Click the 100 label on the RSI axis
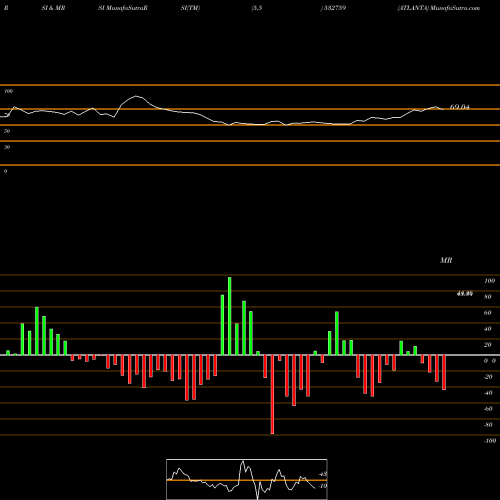Image resolution: width=500 pixels, height=500 pixels. coord(8,91)
